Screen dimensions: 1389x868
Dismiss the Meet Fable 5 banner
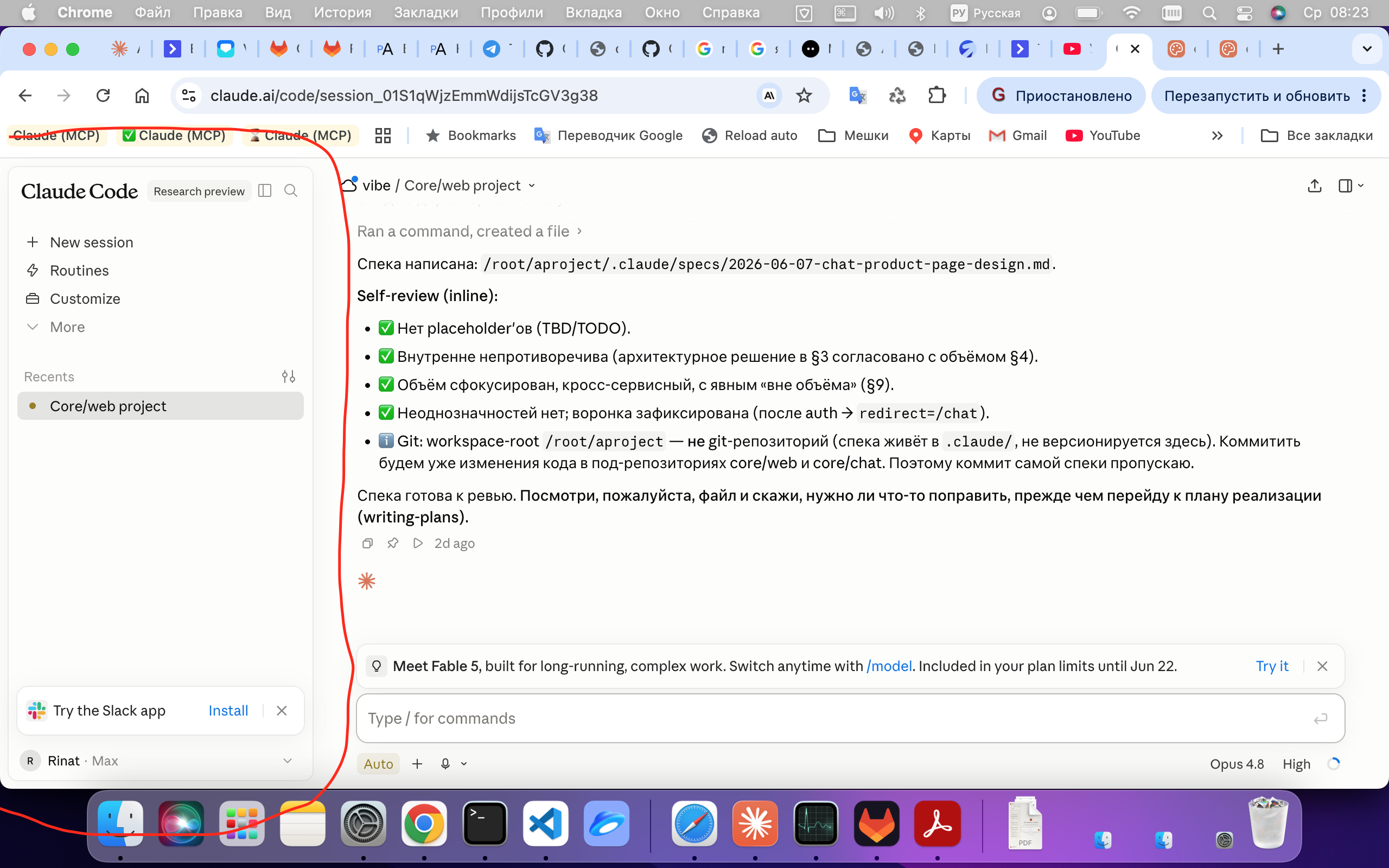click(x=1322, y=666)
